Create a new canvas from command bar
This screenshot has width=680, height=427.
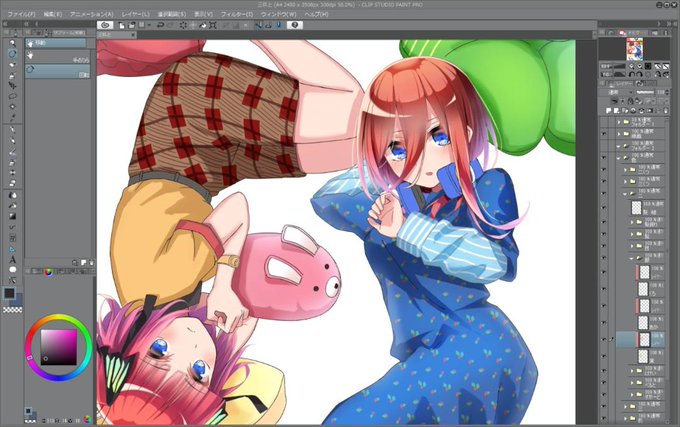click(121, 25)
